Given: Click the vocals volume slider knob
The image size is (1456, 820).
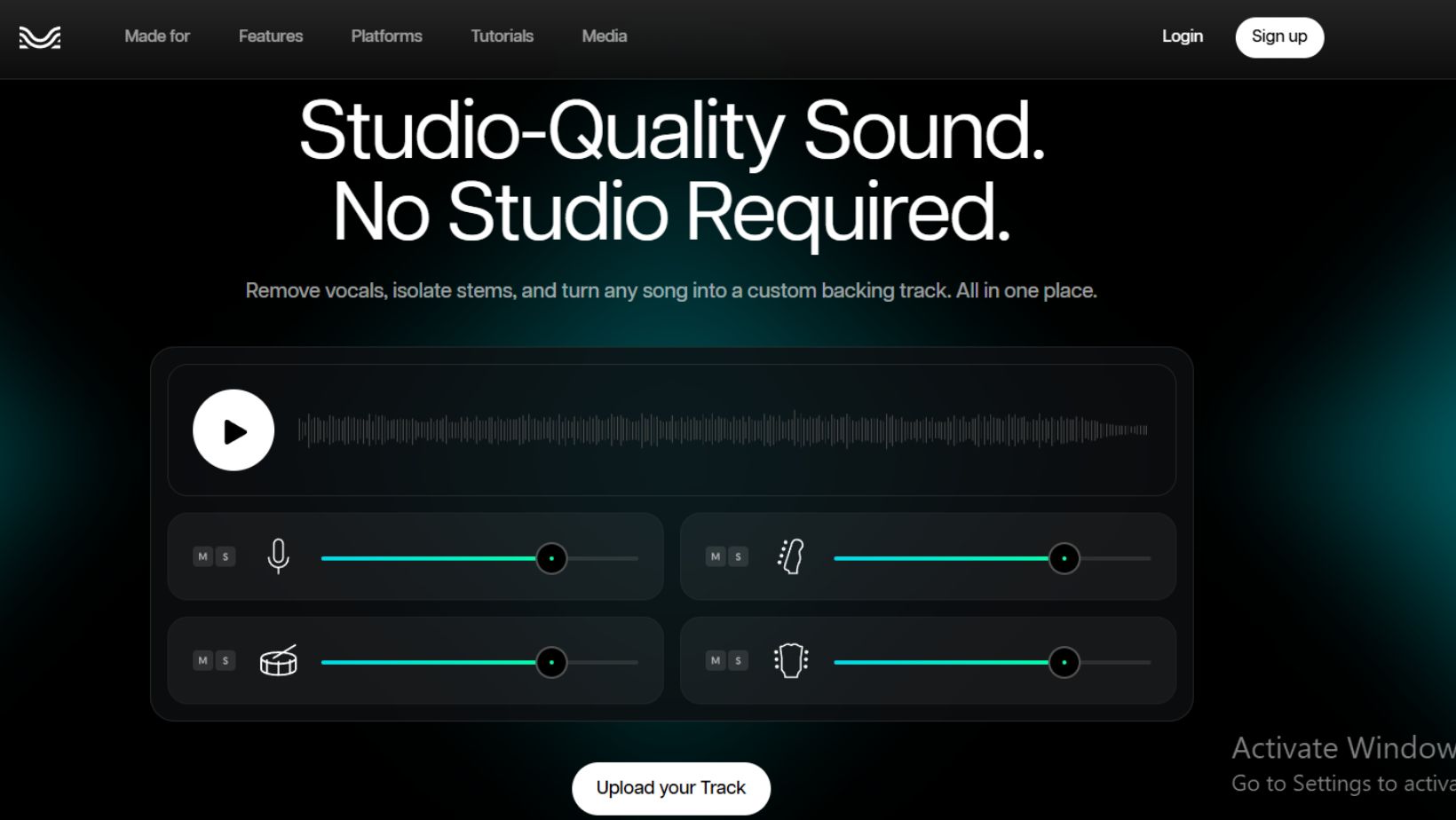Looking at the screenshot, I should [551, 559].
